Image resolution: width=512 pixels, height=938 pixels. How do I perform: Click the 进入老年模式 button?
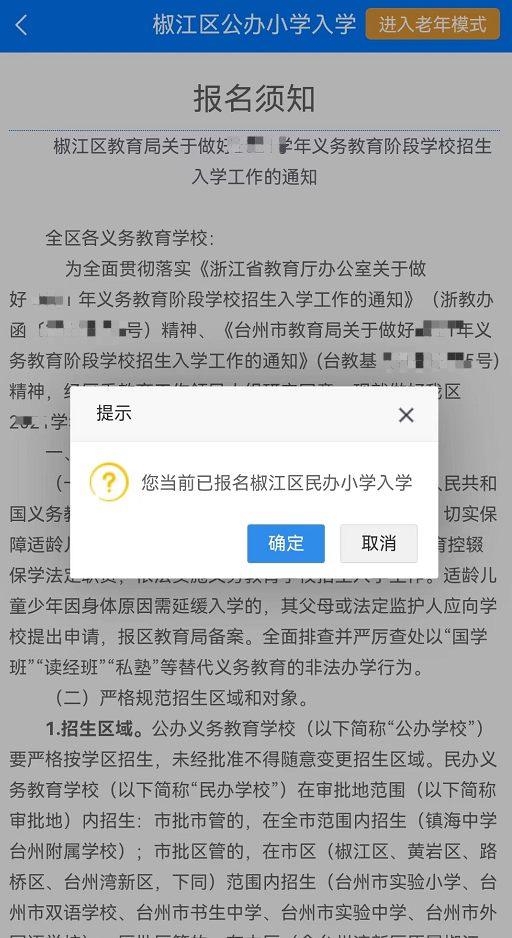click(433, 25)
